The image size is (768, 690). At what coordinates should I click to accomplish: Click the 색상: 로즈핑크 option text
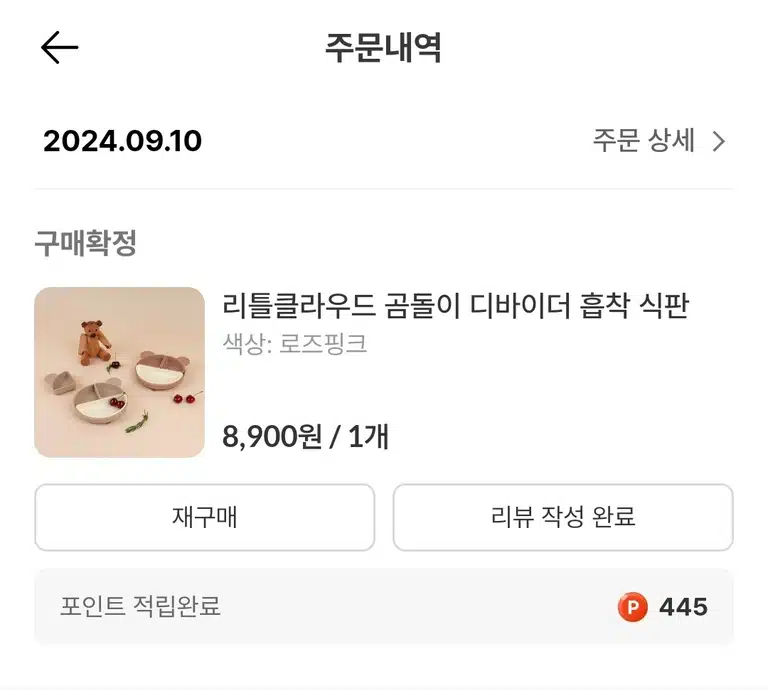point(294,343)
